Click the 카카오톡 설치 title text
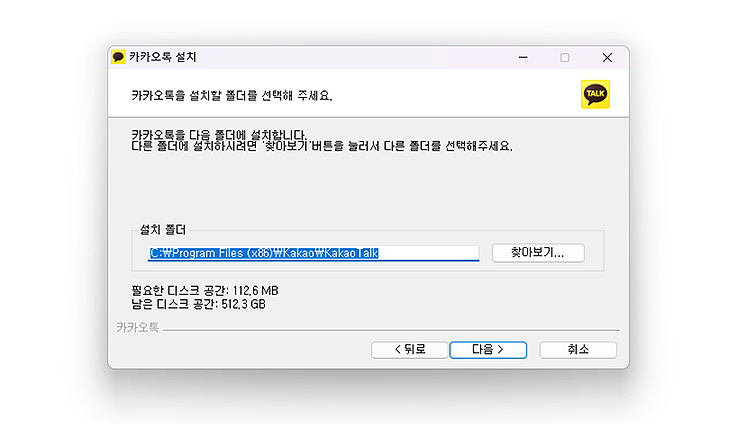This screenshot has height=424, width=740. [163, 57]
